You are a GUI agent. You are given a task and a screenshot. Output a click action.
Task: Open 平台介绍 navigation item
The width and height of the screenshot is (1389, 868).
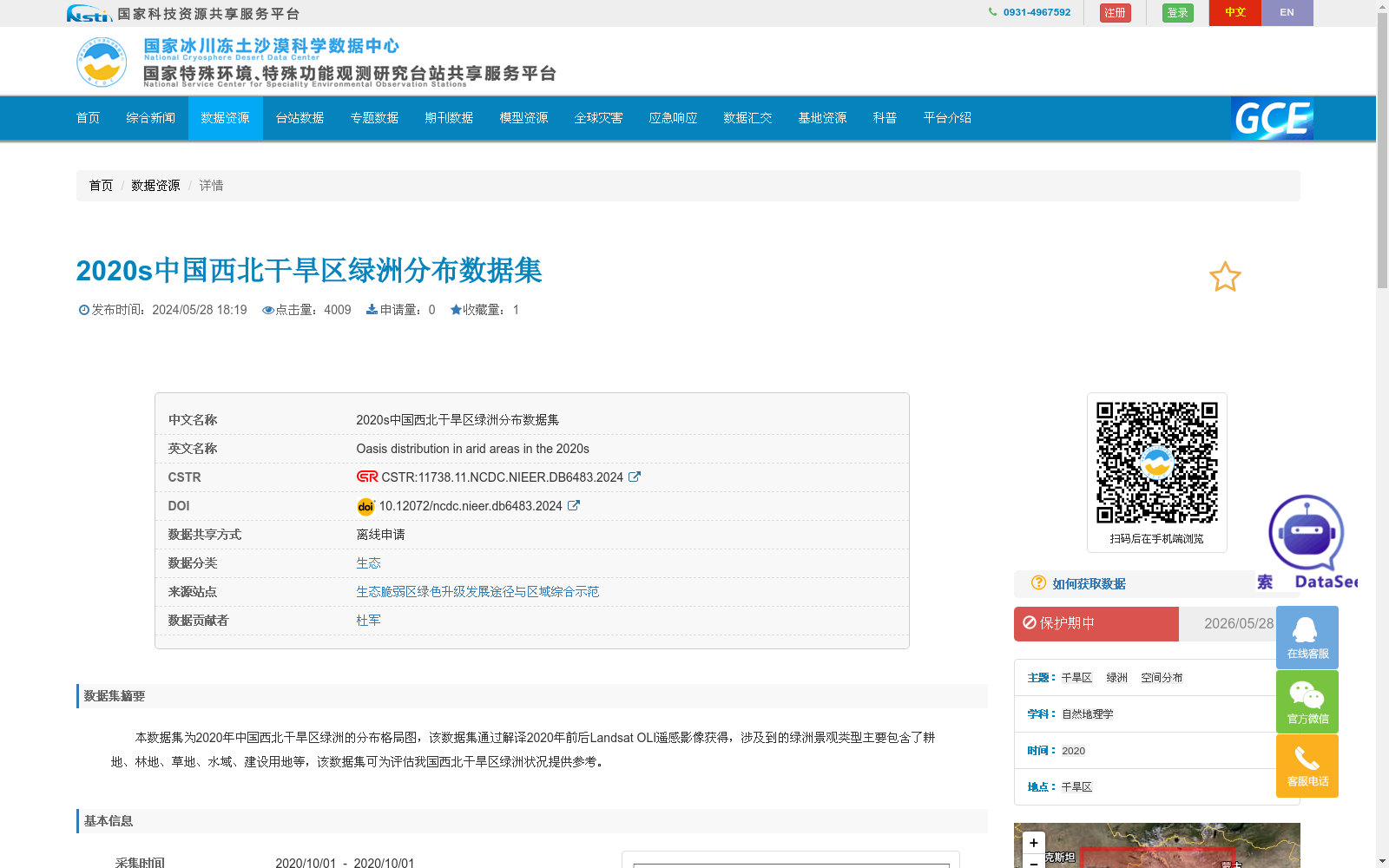948,118
